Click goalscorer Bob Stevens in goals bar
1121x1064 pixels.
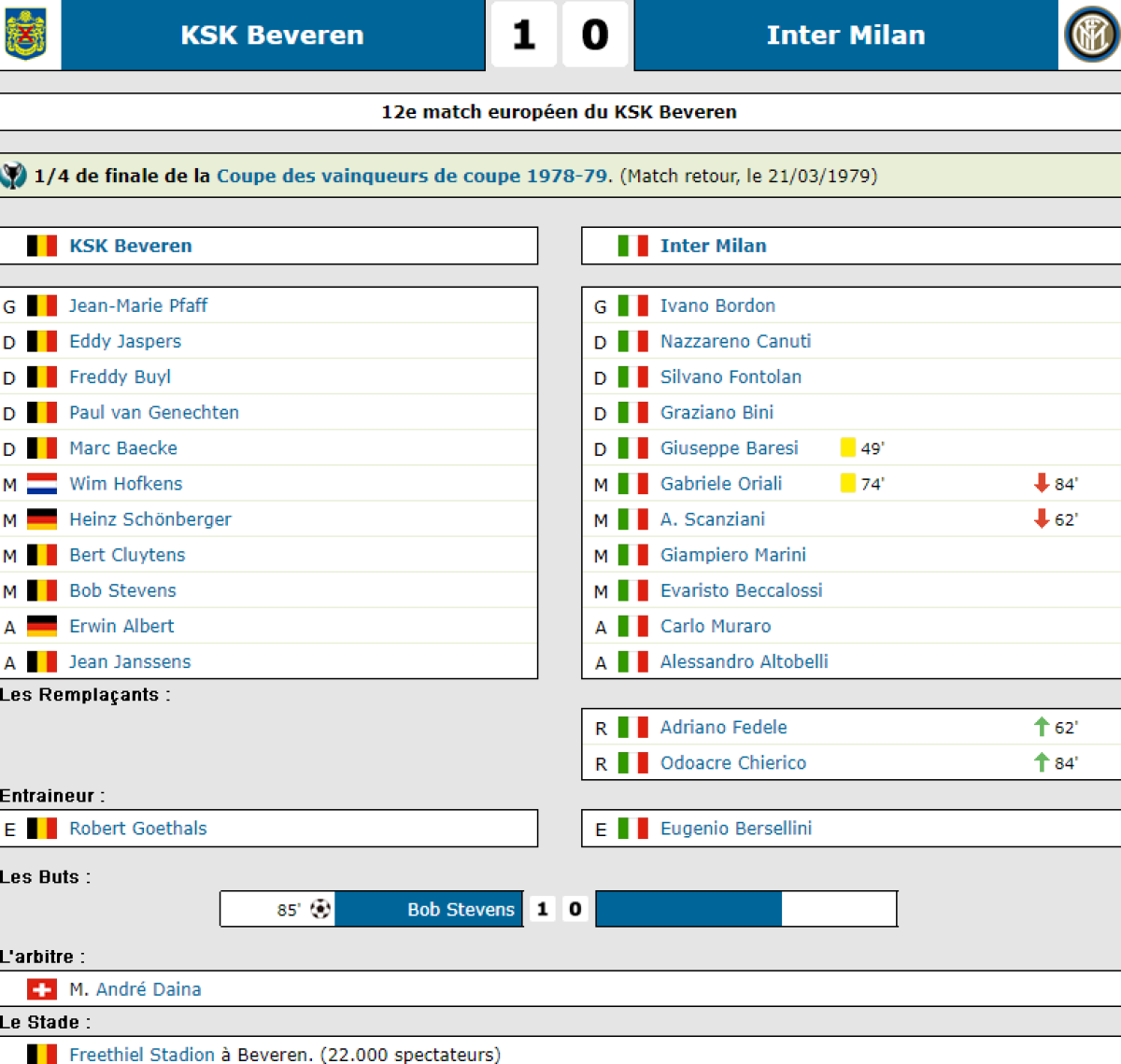pos(461,909)
